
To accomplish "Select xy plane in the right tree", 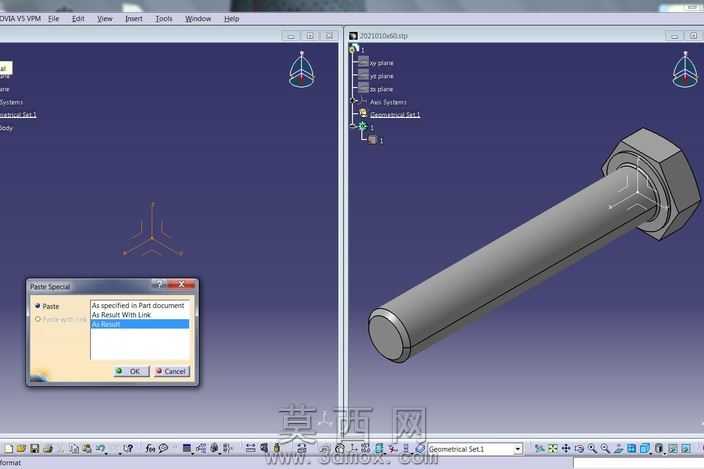I will (x=381, y=63).
